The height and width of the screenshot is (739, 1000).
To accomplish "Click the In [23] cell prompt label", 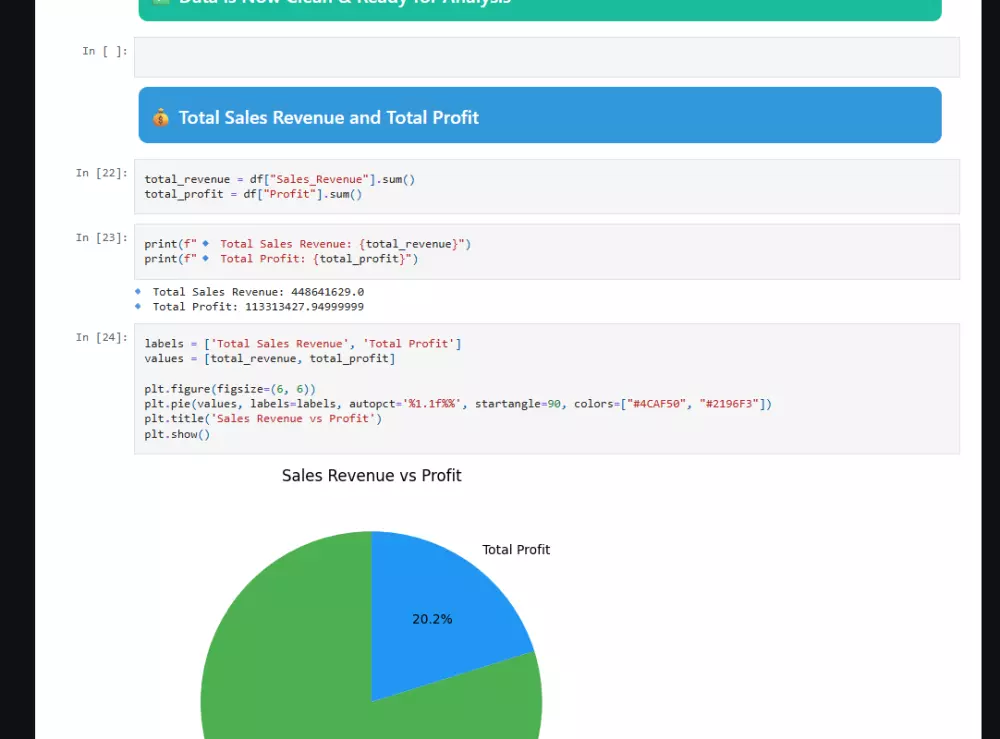I will 100,237.
